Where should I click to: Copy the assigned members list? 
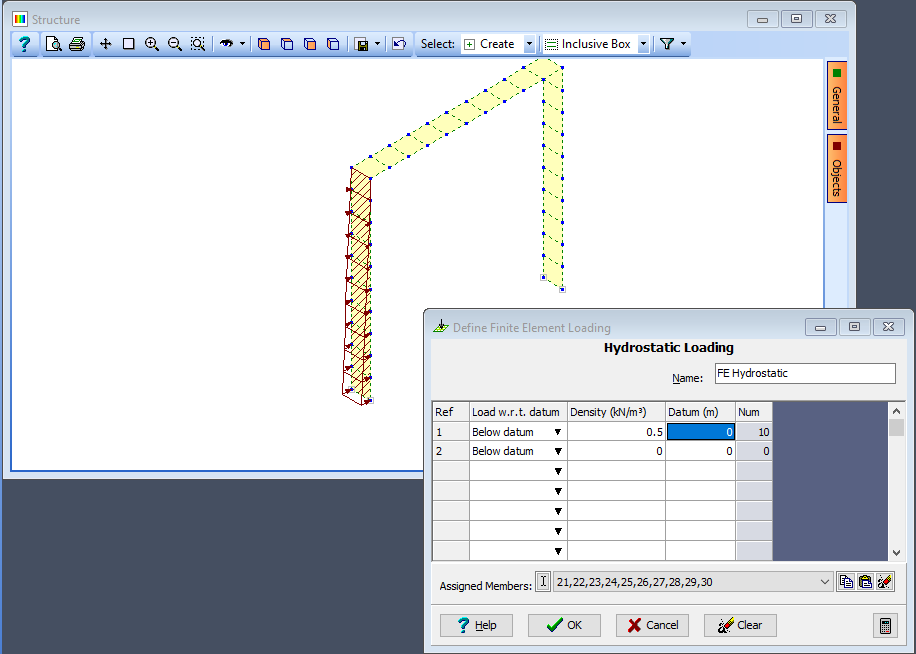point(846,581)
